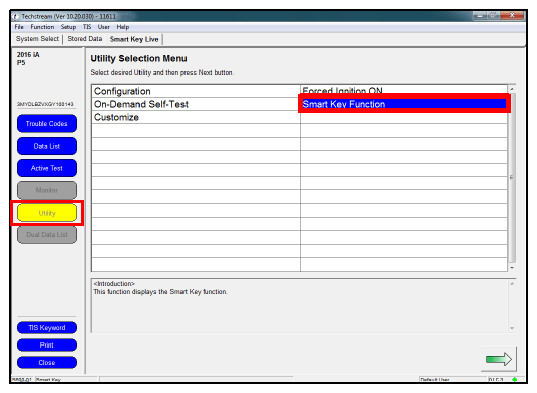Click the vehicle VIN text in sidebar
The width and height of the screenshot is (537, 393).
(x=45, y=104)
